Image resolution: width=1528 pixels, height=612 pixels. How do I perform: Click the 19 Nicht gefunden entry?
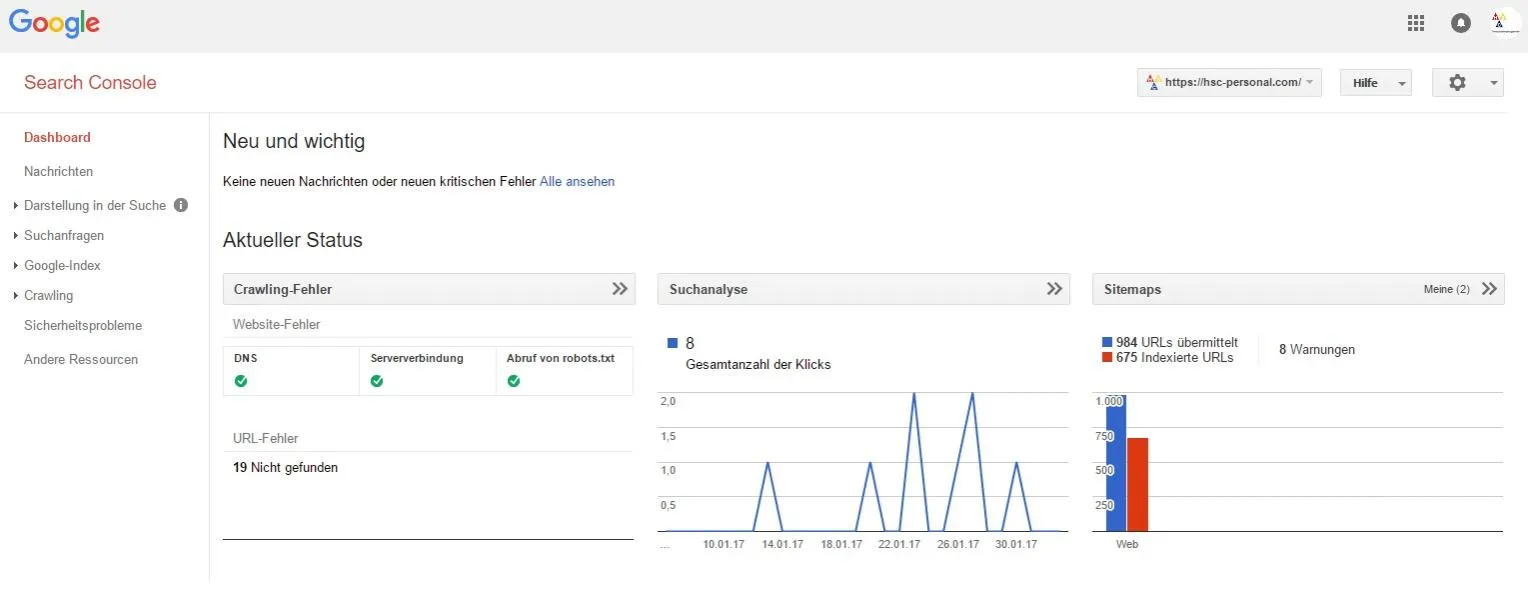tap(285, 467)
